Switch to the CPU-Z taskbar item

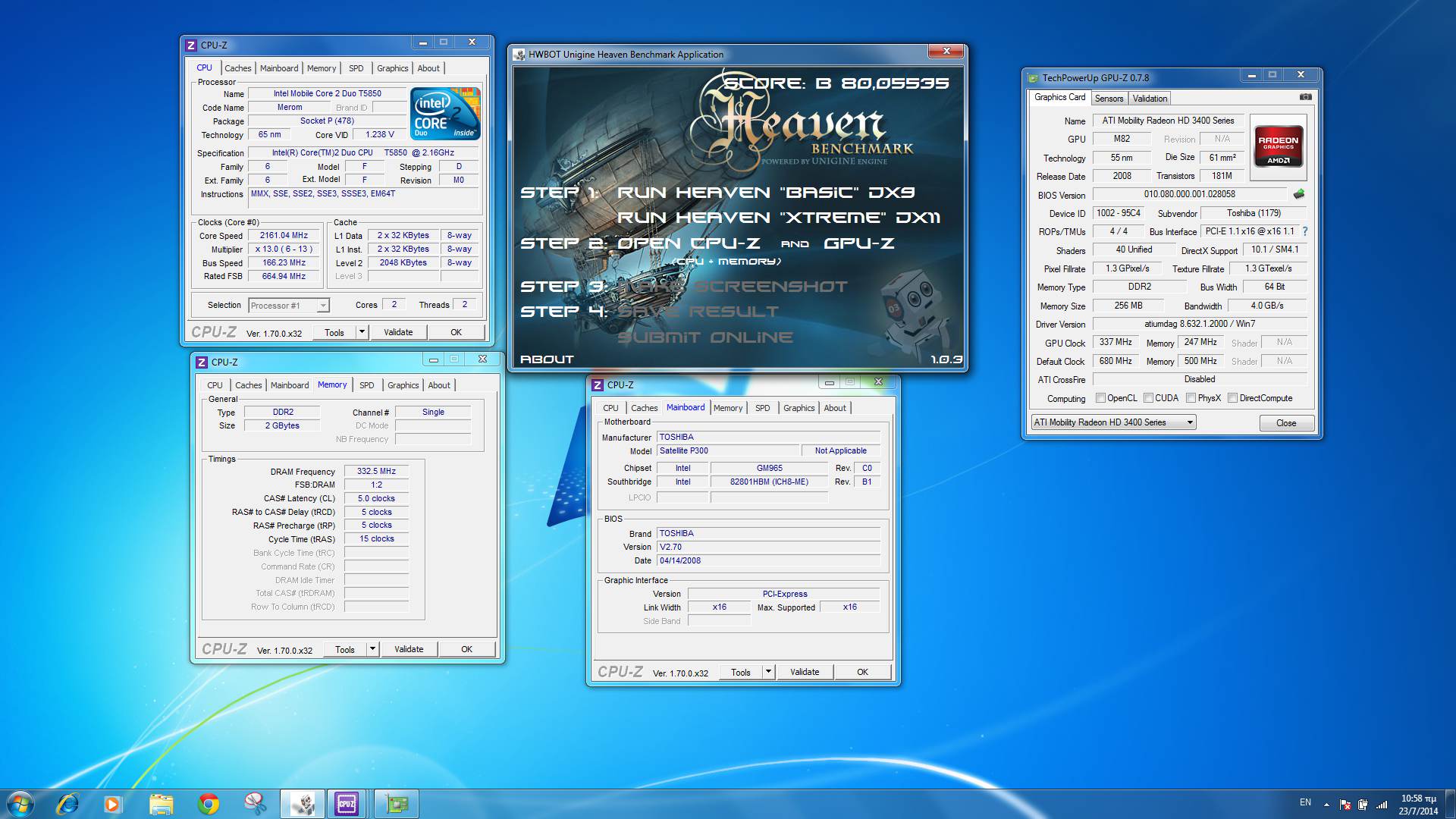347,804
